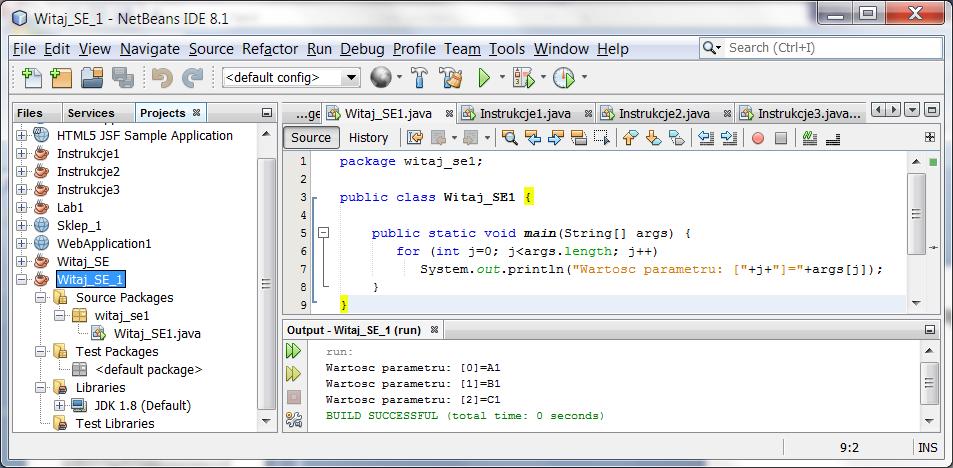
Task: Click the New File toolbar icon
Action: 31,77
